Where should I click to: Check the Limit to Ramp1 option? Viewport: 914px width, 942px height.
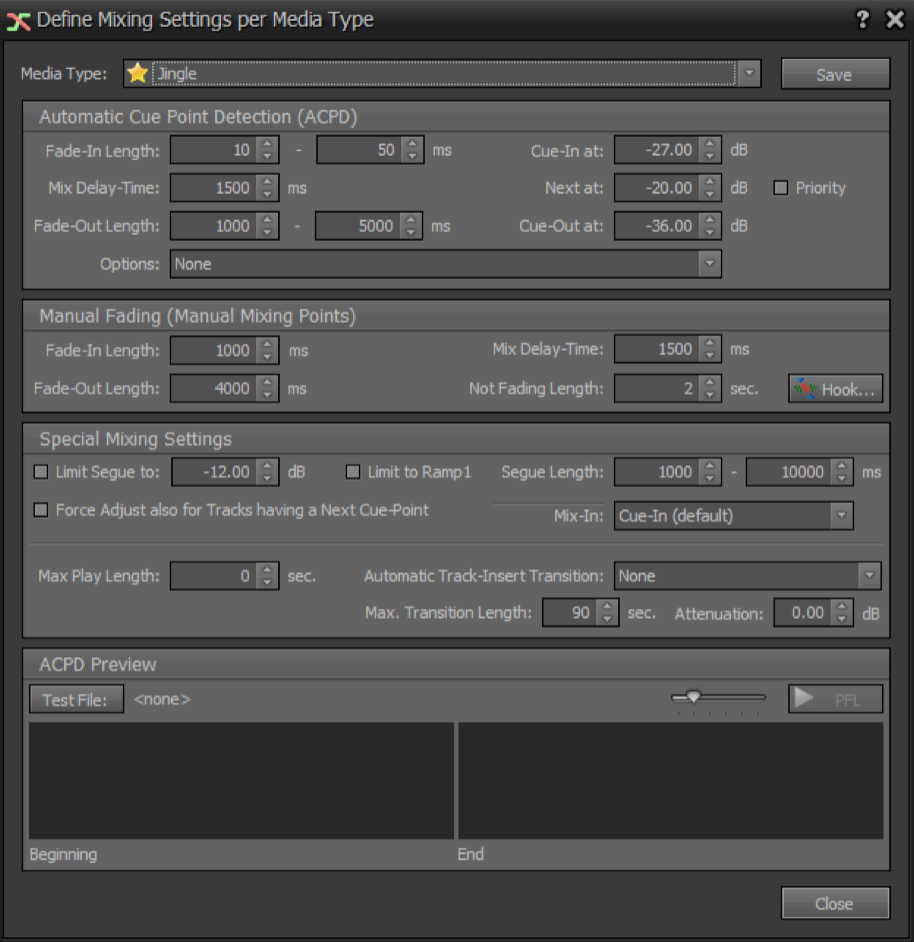[353, 472]
